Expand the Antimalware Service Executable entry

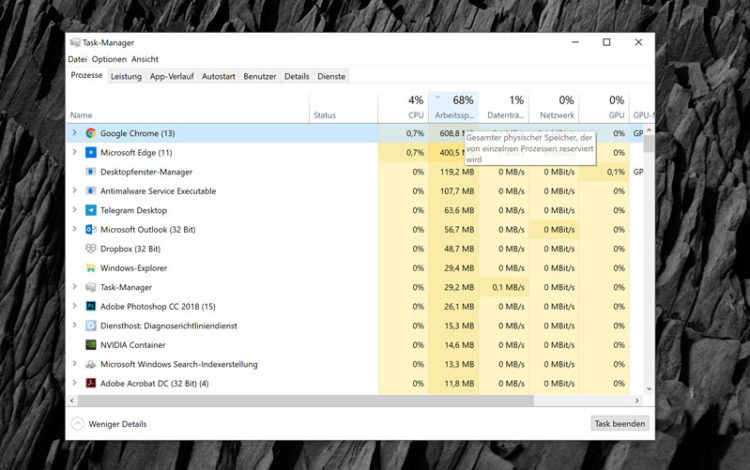[x=75, y=190]
